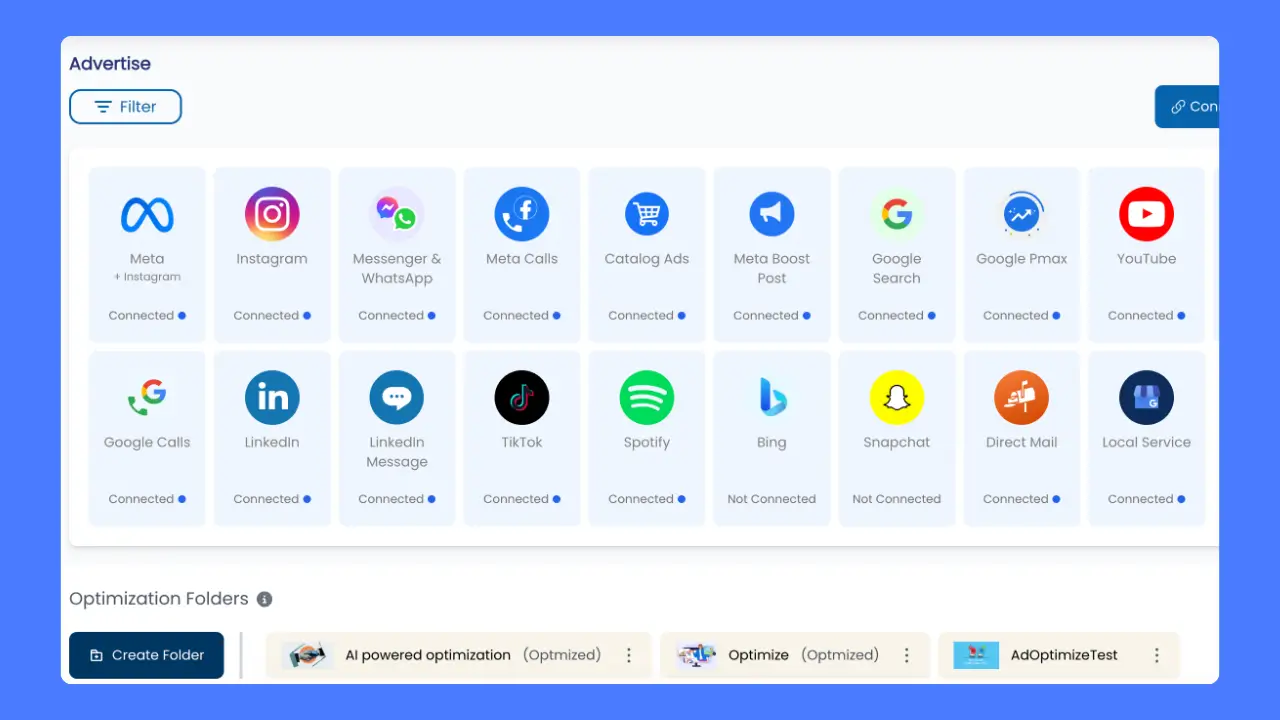Open the Optimize folder thumbnail
Viewport: 1280px width, 720px height.
point(696,655)
